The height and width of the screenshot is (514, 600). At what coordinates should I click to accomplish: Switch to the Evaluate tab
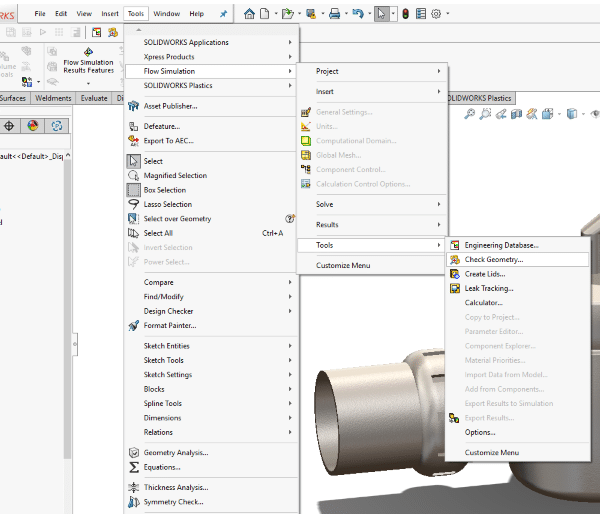[94, 98]
